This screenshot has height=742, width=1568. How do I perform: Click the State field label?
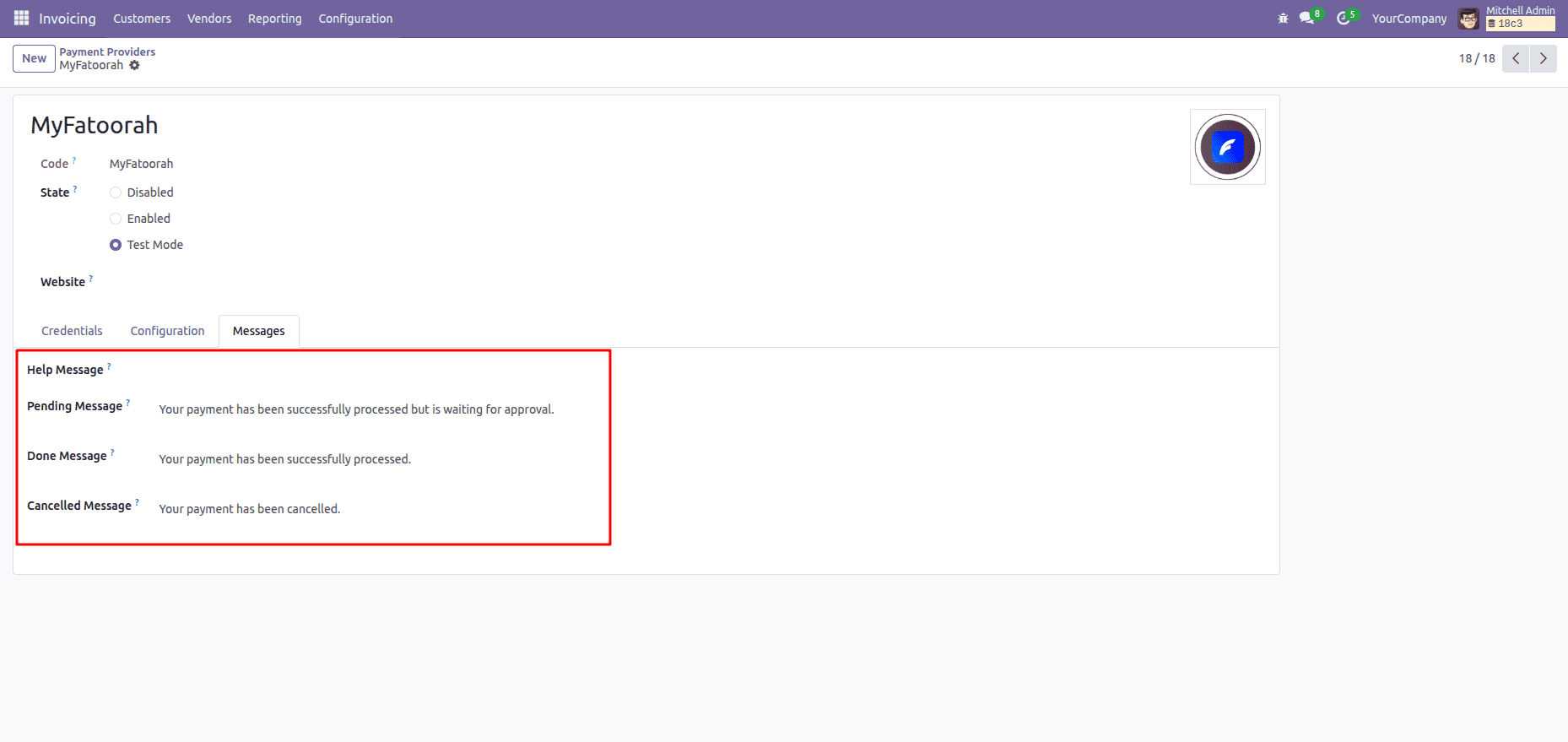[55, 192]
